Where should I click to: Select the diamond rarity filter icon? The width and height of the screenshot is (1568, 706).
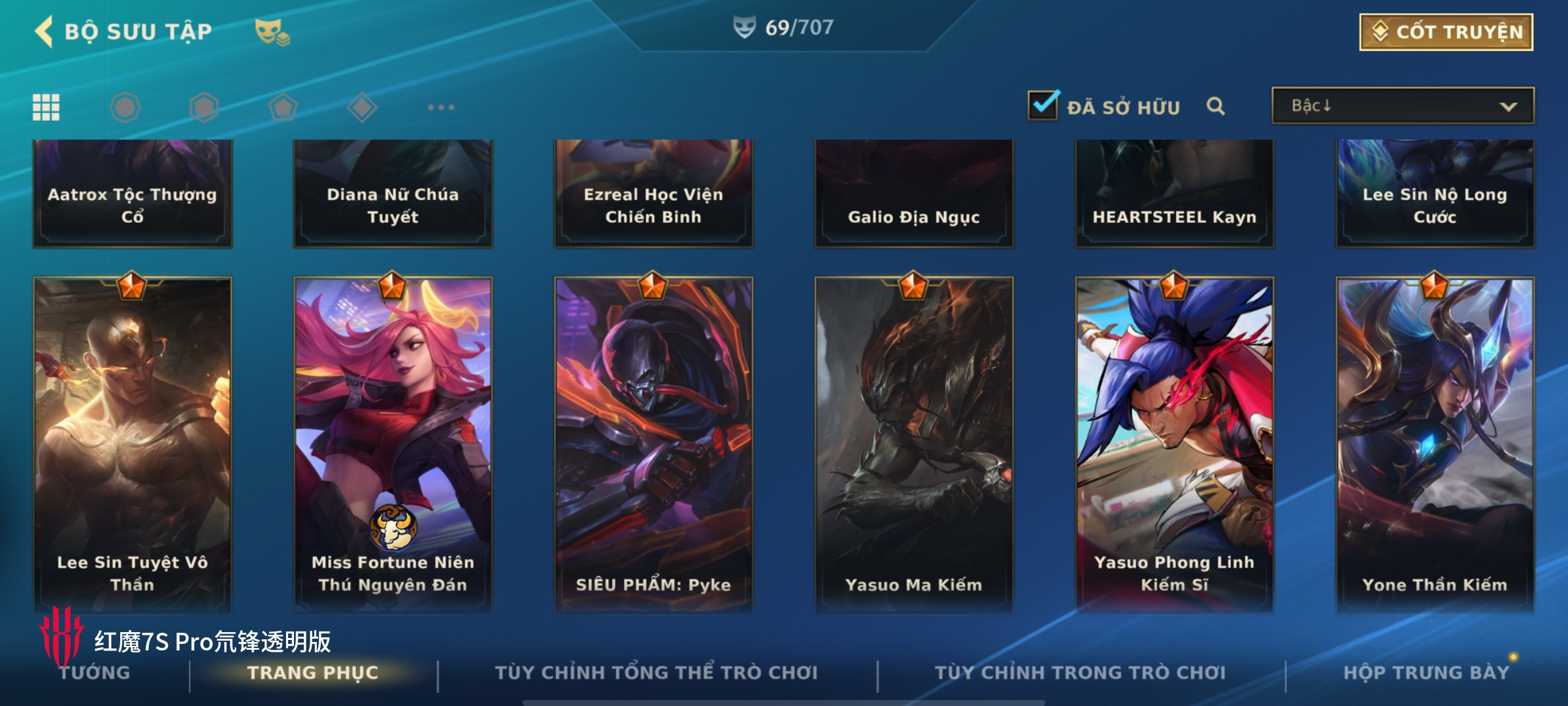(362, 107)
